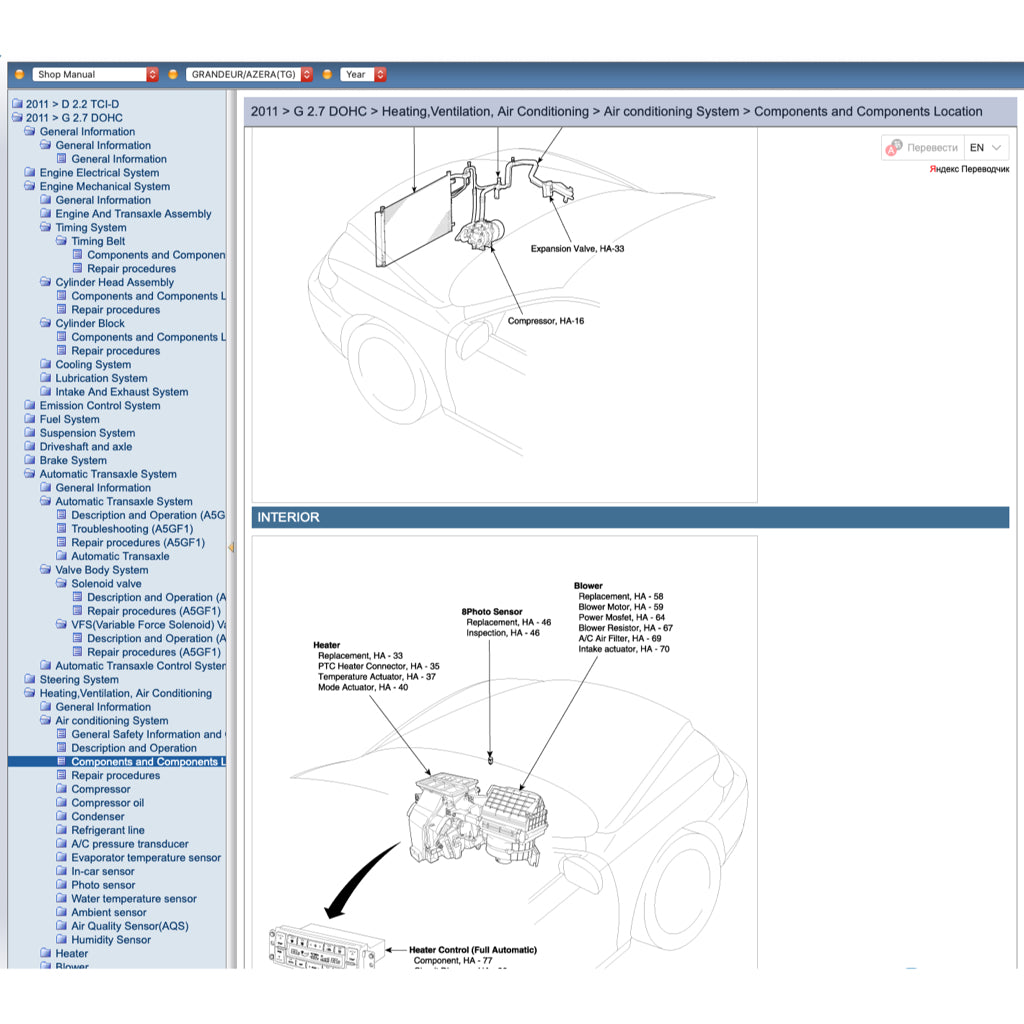
Task: Open the General Safety Information page icon
Action: pos(62,734)
